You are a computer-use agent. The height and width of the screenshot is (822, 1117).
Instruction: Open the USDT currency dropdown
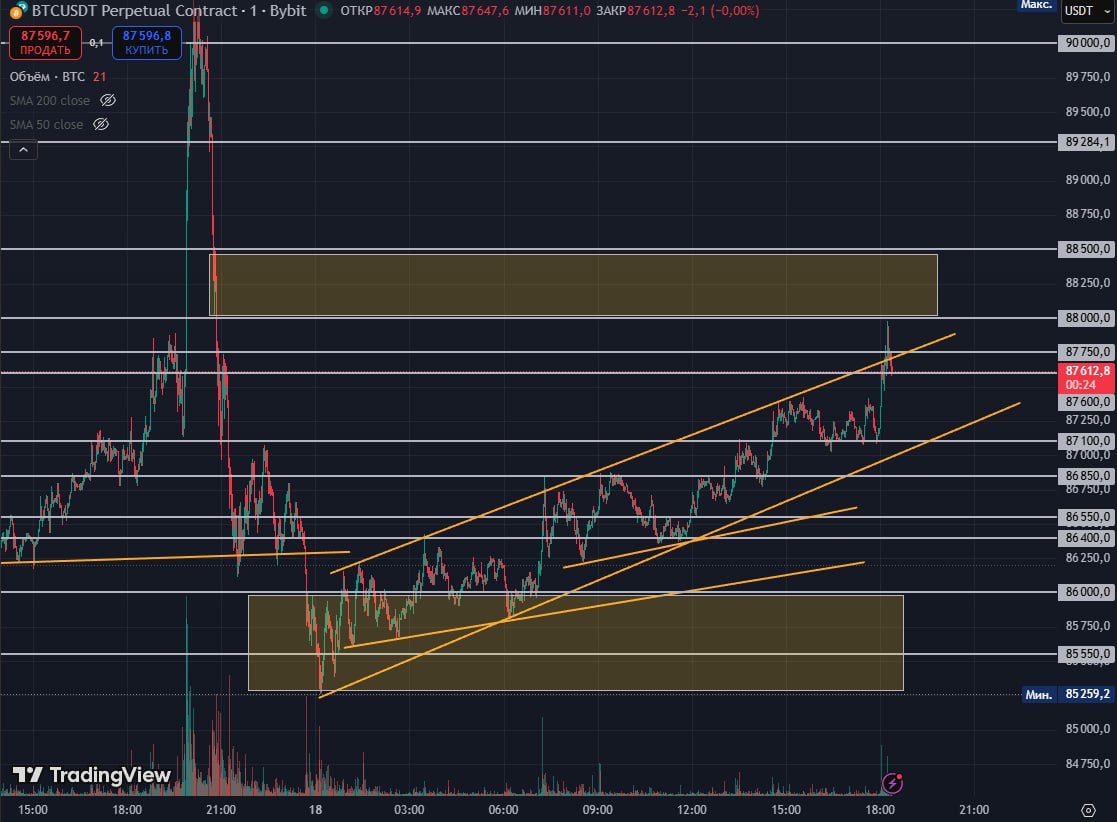click(x=1087, y=11)
